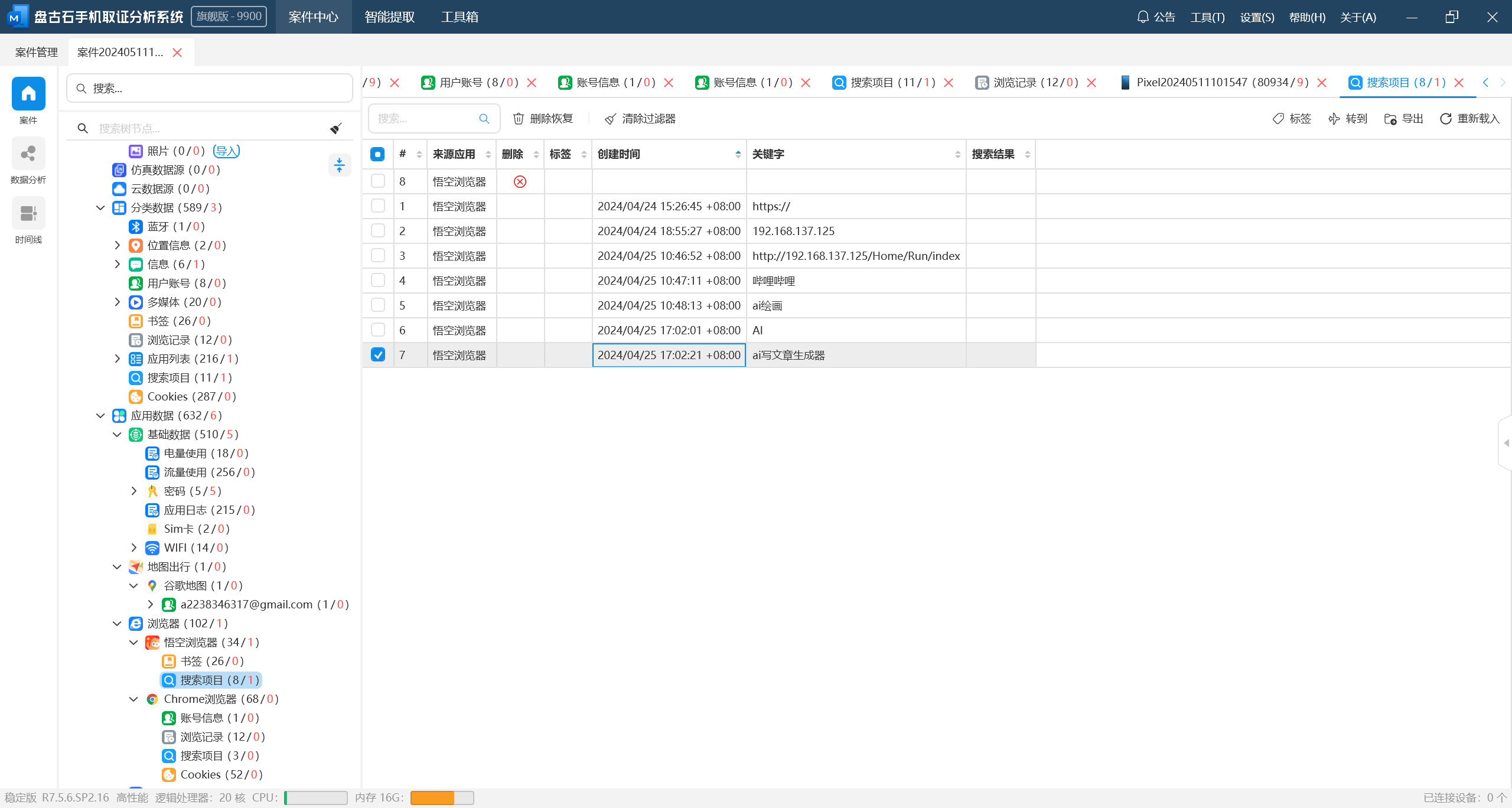Click the magnifier icon in table search
The width and height of the screenshot is (1512, 808).
(484, 119)
